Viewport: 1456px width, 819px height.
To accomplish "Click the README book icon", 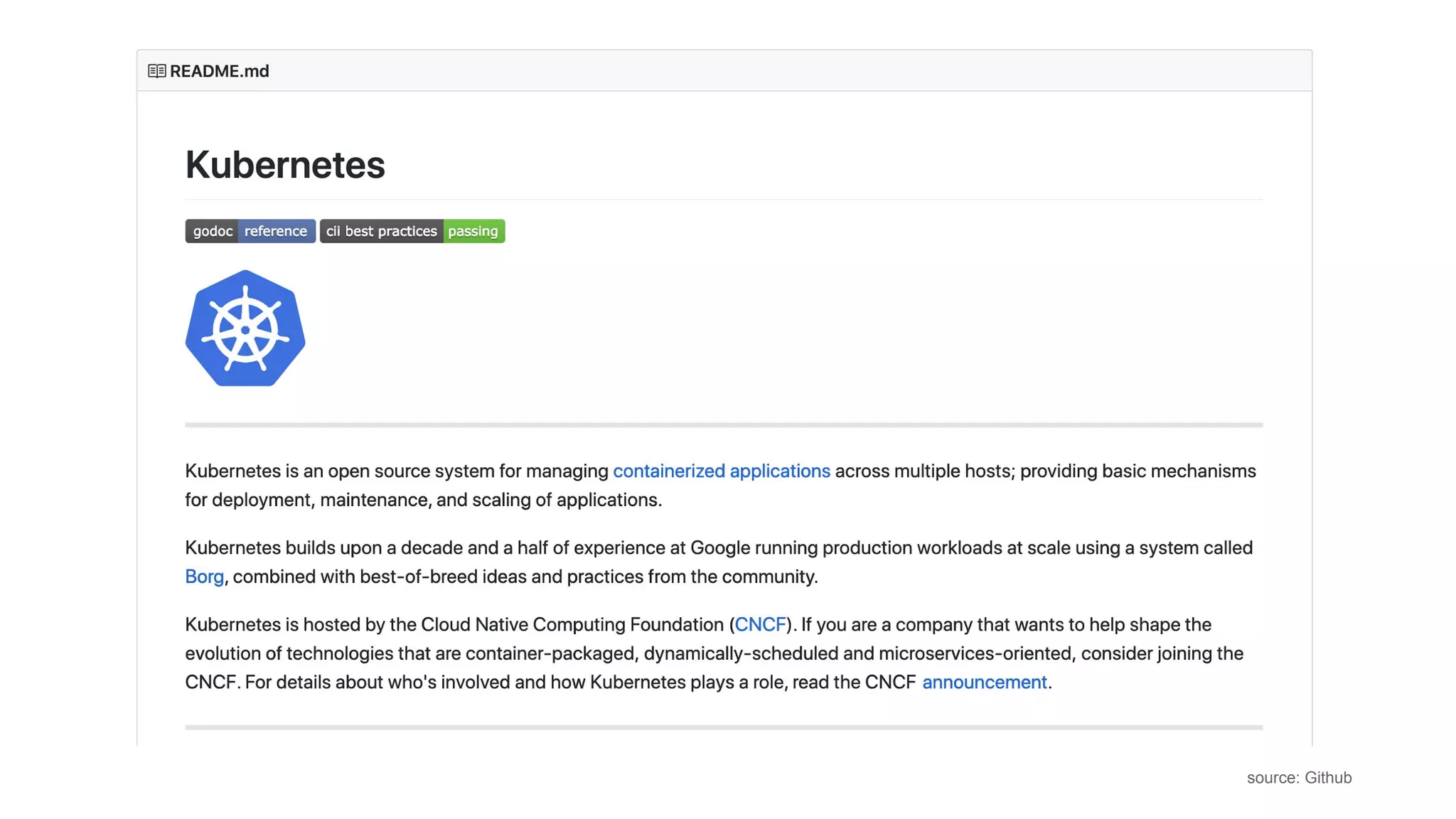I will click(x=156, y=71).
